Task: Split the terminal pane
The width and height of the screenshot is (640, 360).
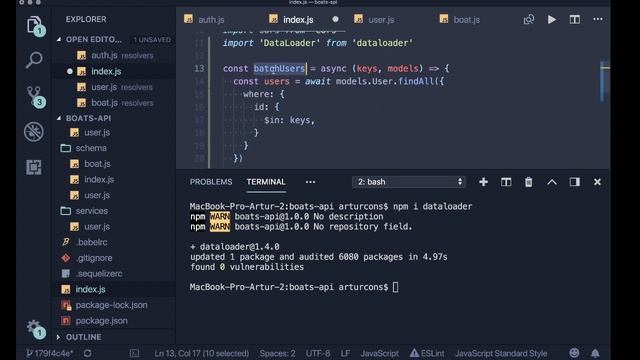Action: (x=506, y=182)
